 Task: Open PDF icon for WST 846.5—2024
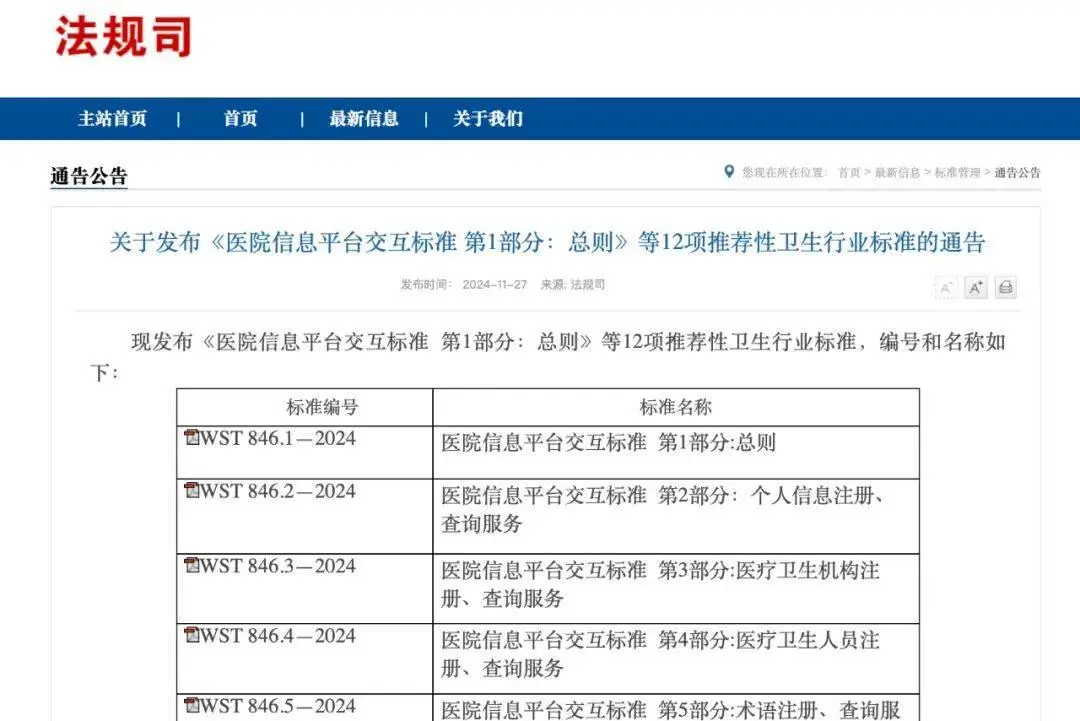tap(191, 705)
